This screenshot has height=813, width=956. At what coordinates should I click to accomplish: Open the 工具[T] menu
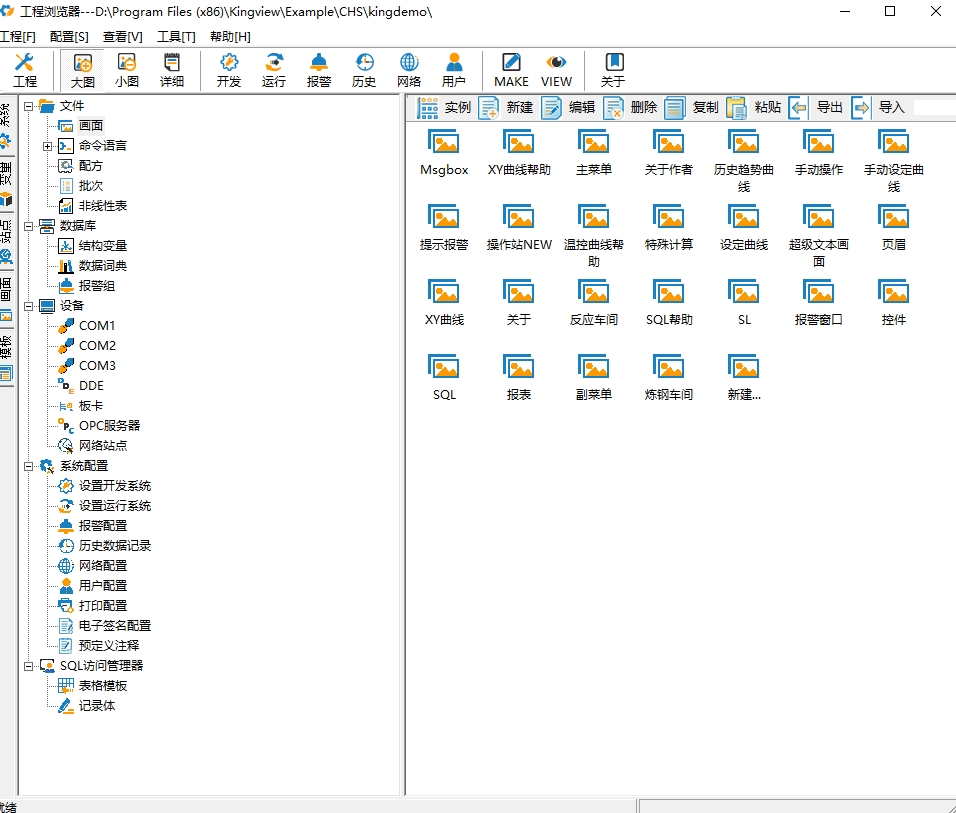[176, 37]
